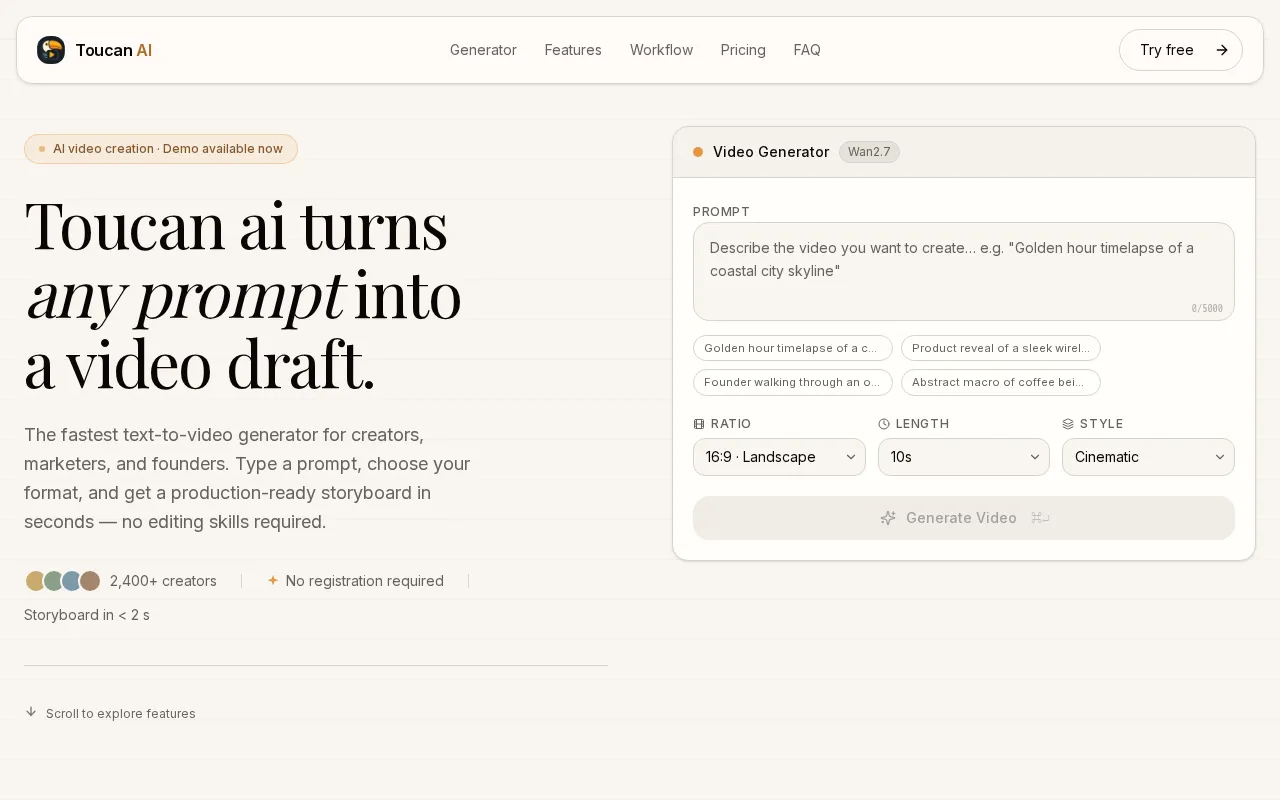Click the arrow icon inside Try free
Screen dimensions: 1280x800
(1221, 50)
